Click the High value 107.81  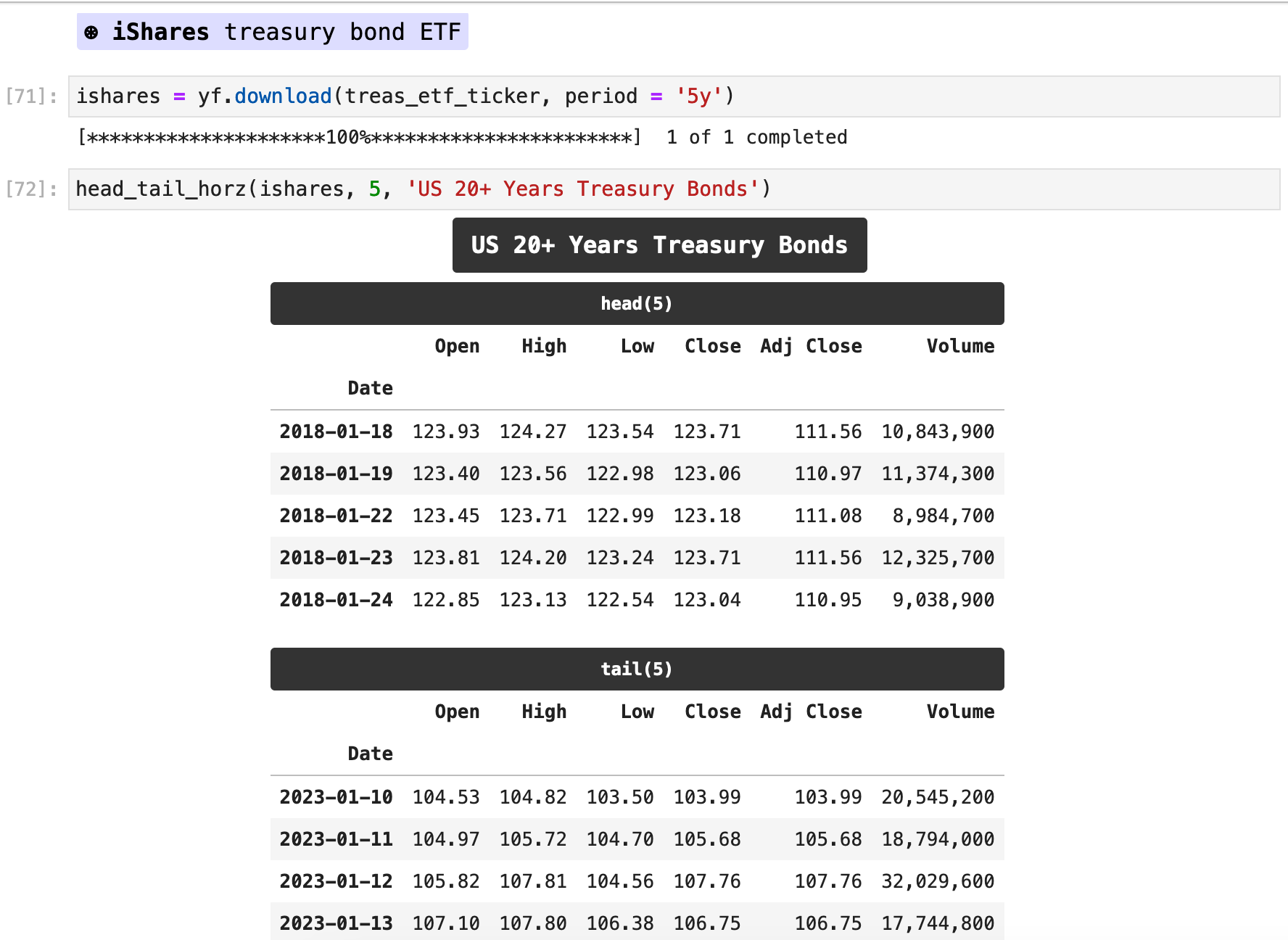[533, 882]
